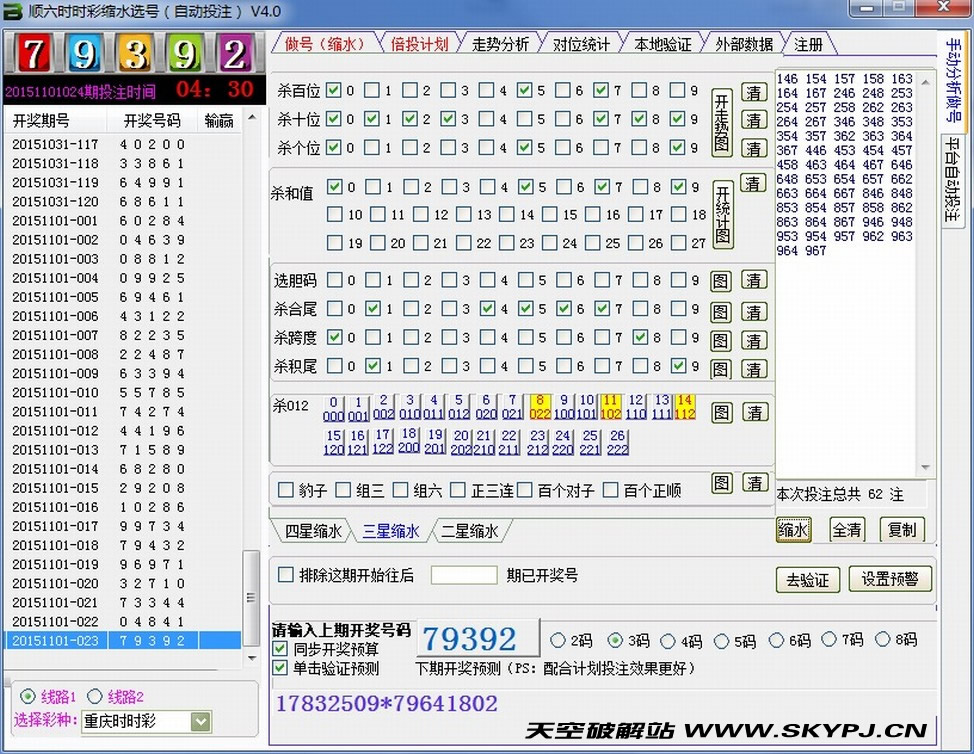Click the 清 button in the 杀百位 row
The height and width of the screenshot is (754, 974).
tap(753, 92)
